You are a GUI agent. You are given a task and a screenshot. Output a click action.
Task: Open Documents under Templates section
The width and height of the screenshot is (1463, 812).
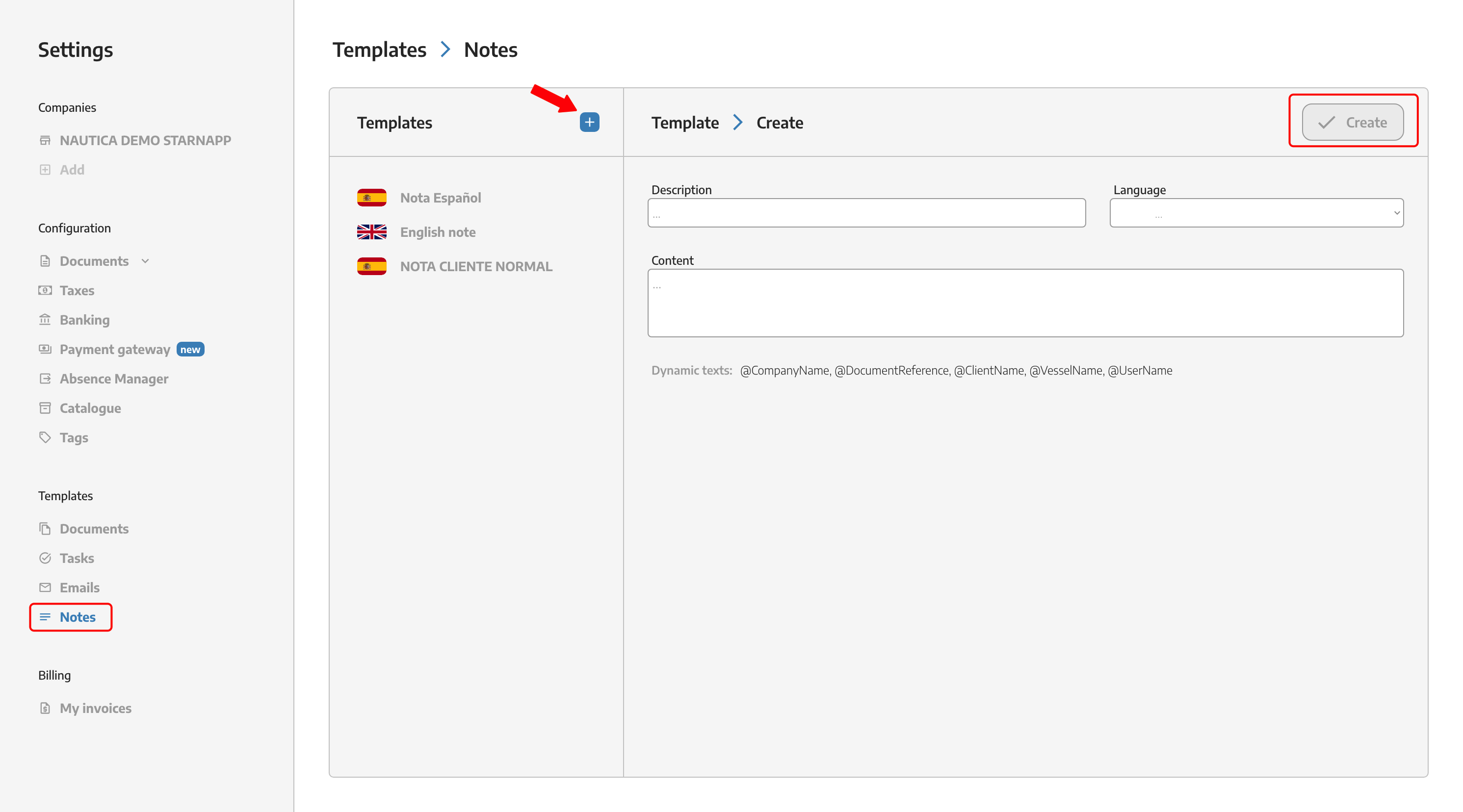coord(94,529)
